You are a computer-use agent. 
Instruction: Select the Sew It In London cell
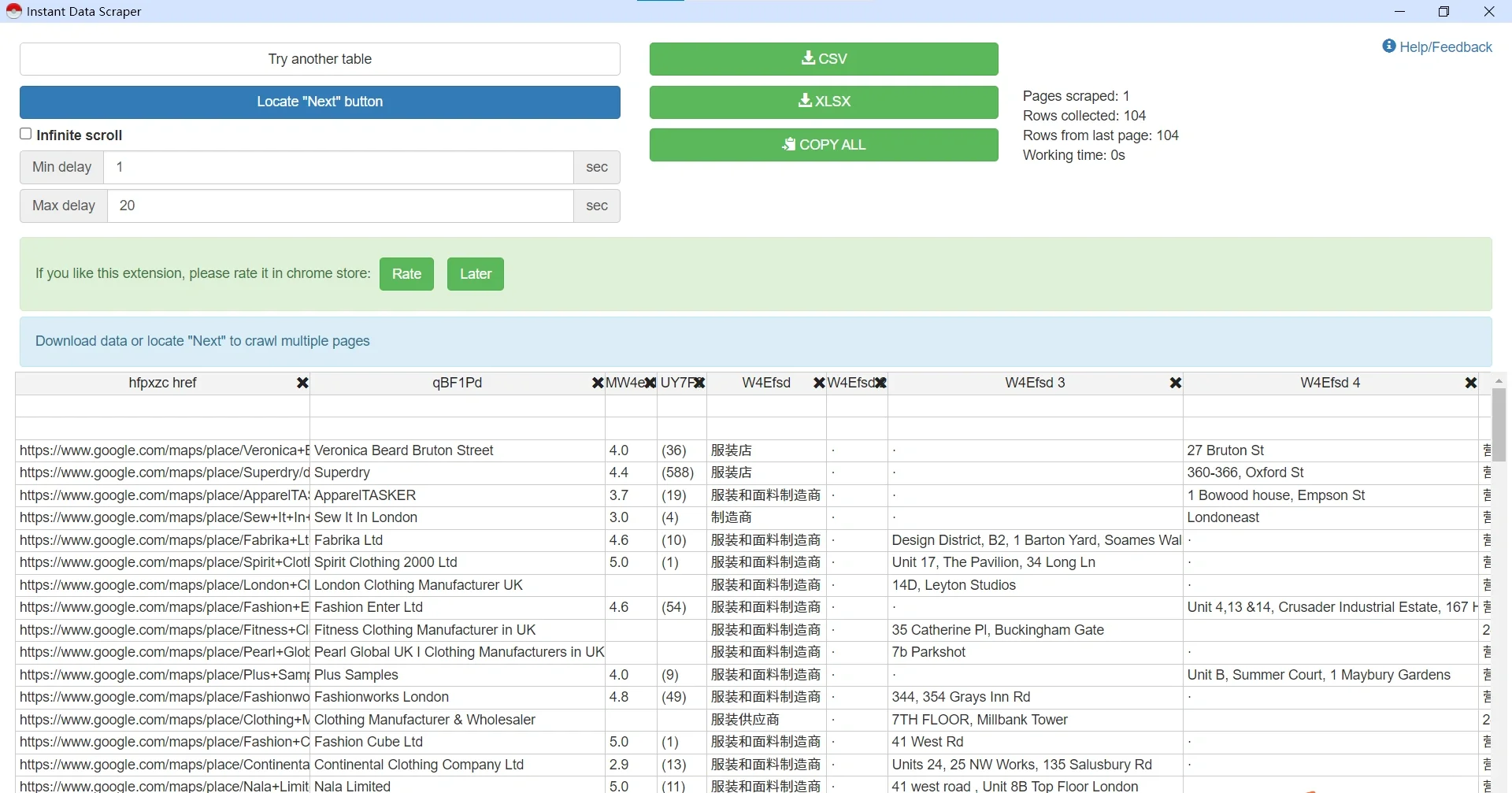click(x=458, y=517)
